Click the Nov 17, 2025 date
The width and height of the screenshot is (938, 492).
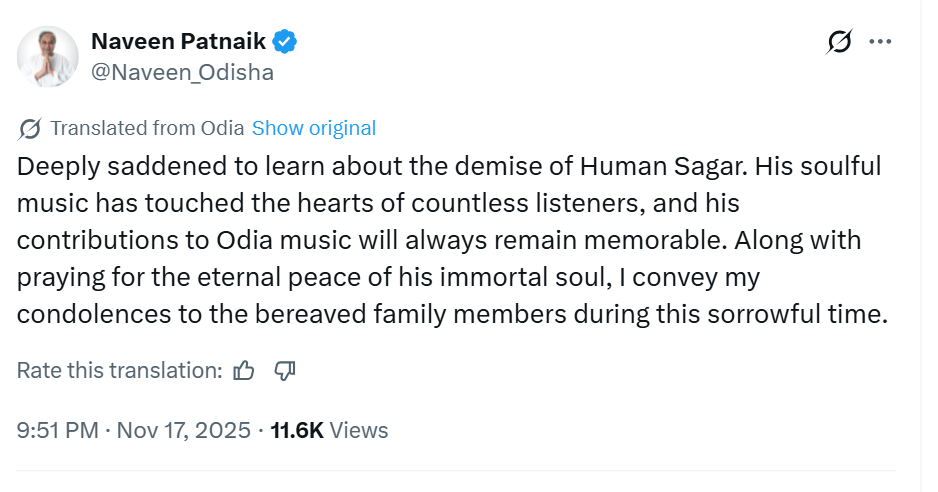pos(184,431)
